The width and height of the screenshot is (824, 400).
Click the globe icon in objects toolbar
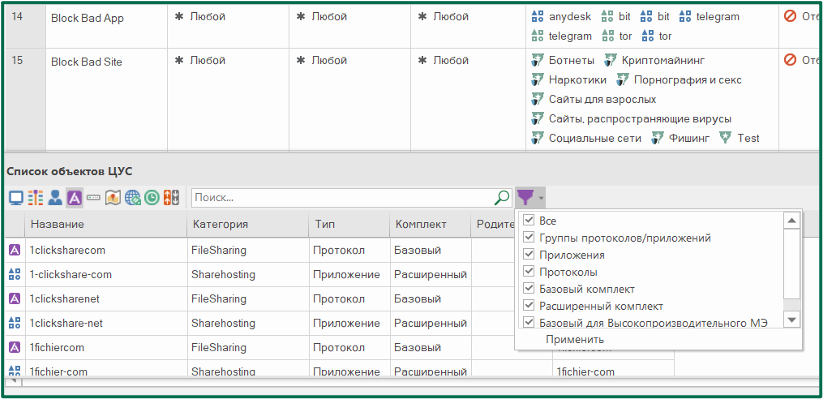[132, 198]
